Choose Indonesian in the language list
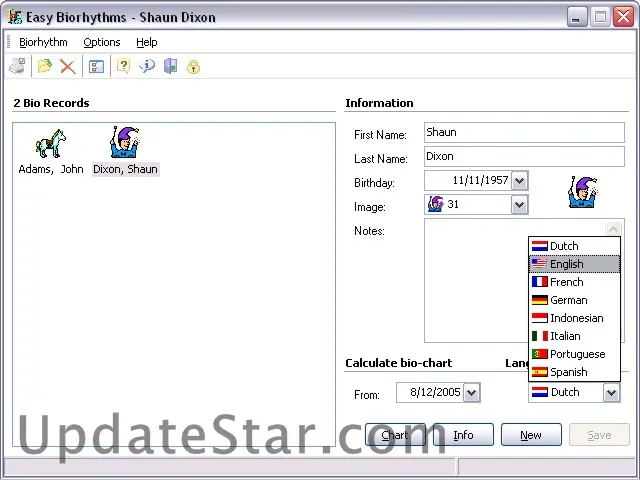Image resolution: width=640 pixels, height=480 pixels. (x=574, y=318)
